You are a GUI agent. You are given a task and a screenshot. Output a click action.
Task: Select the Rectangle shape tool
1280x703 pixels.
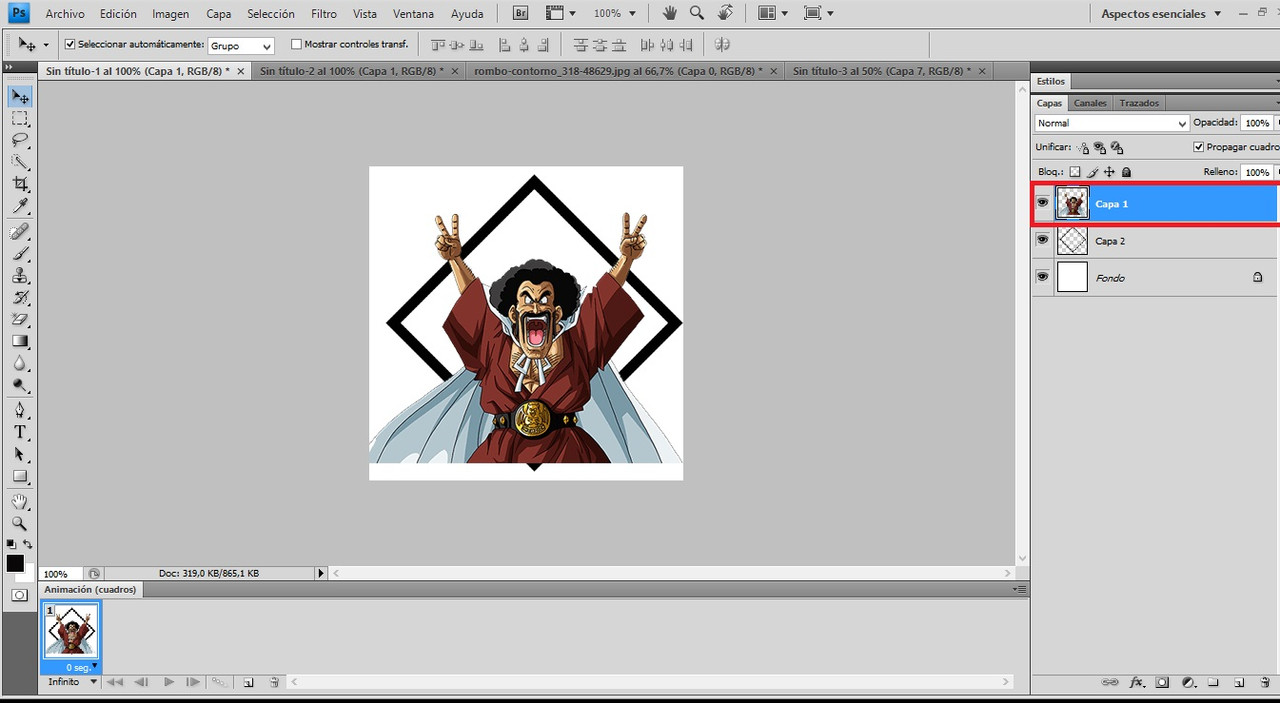tap(20, 476)
